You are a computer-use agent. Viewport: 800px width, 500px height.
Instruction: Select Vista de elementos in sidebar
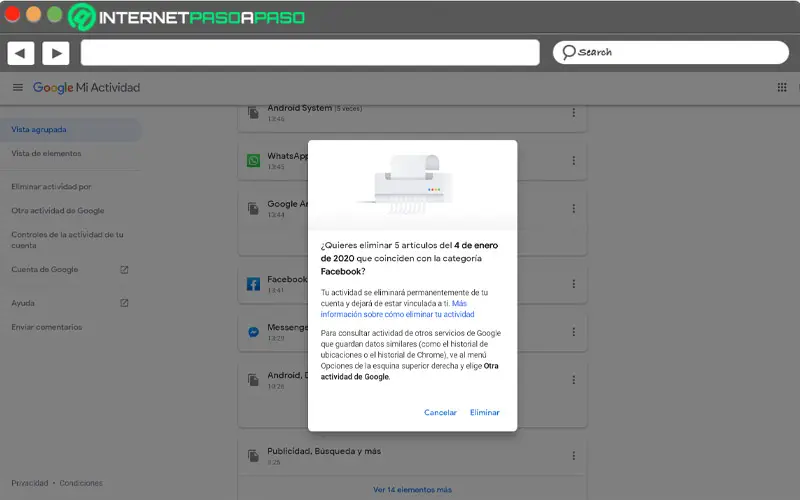46,154
